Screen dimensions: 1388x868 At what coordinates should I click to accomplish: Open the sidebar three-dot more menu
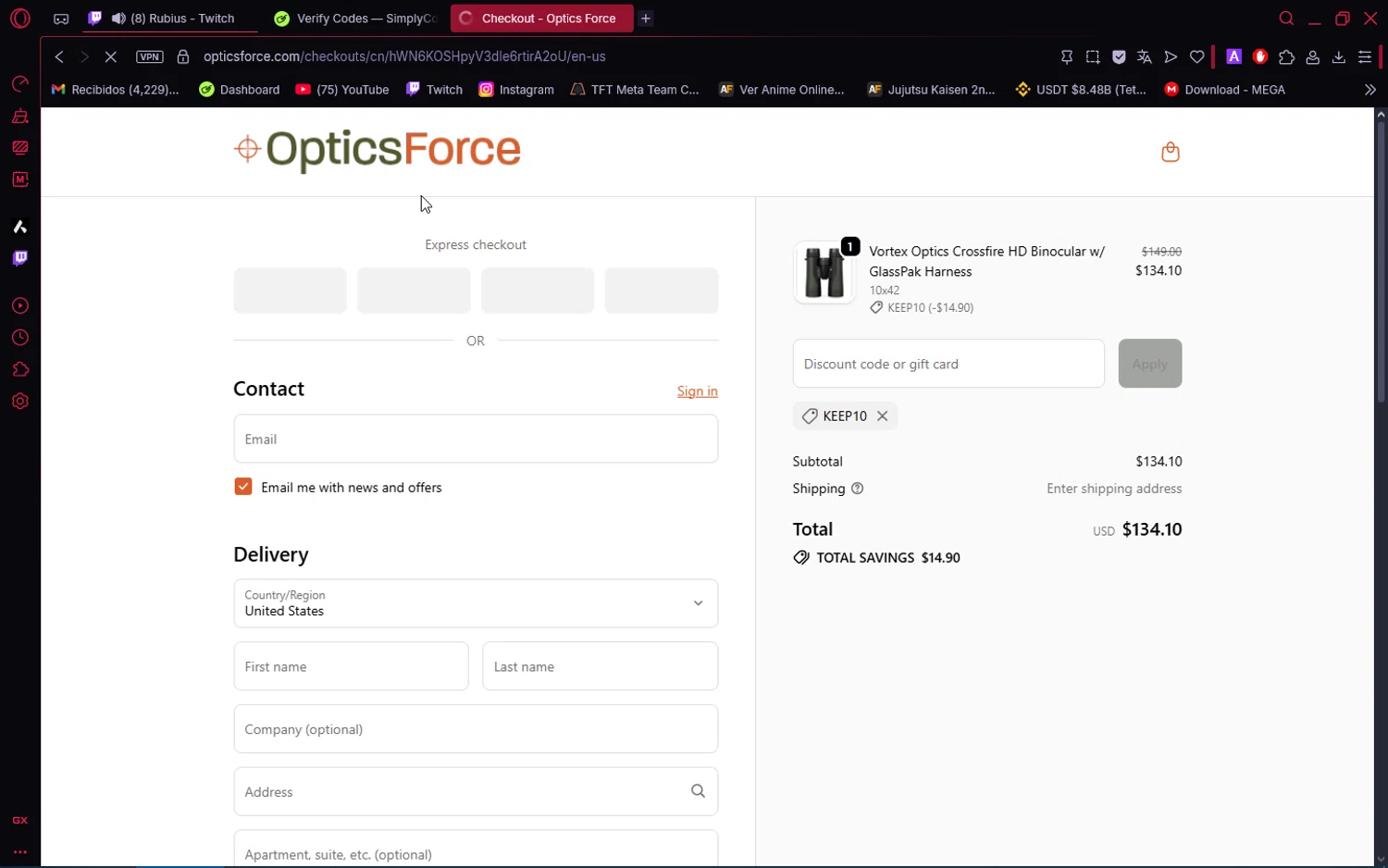click(x=19, y=852)
